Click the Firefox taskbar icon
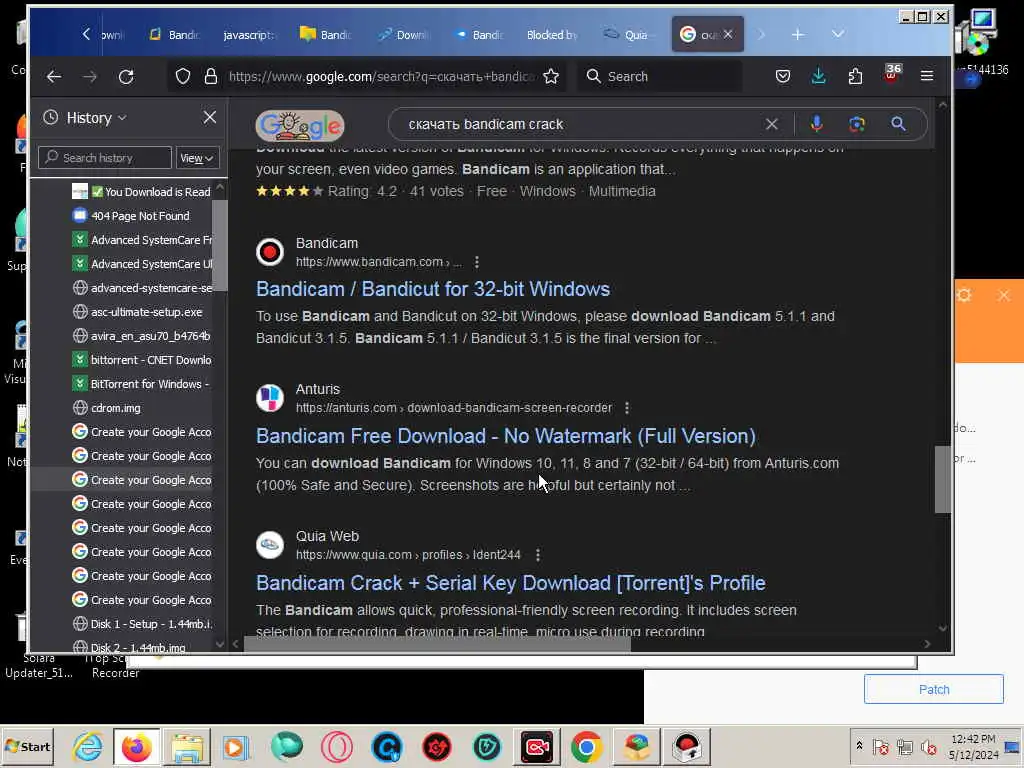 [136, 746]
